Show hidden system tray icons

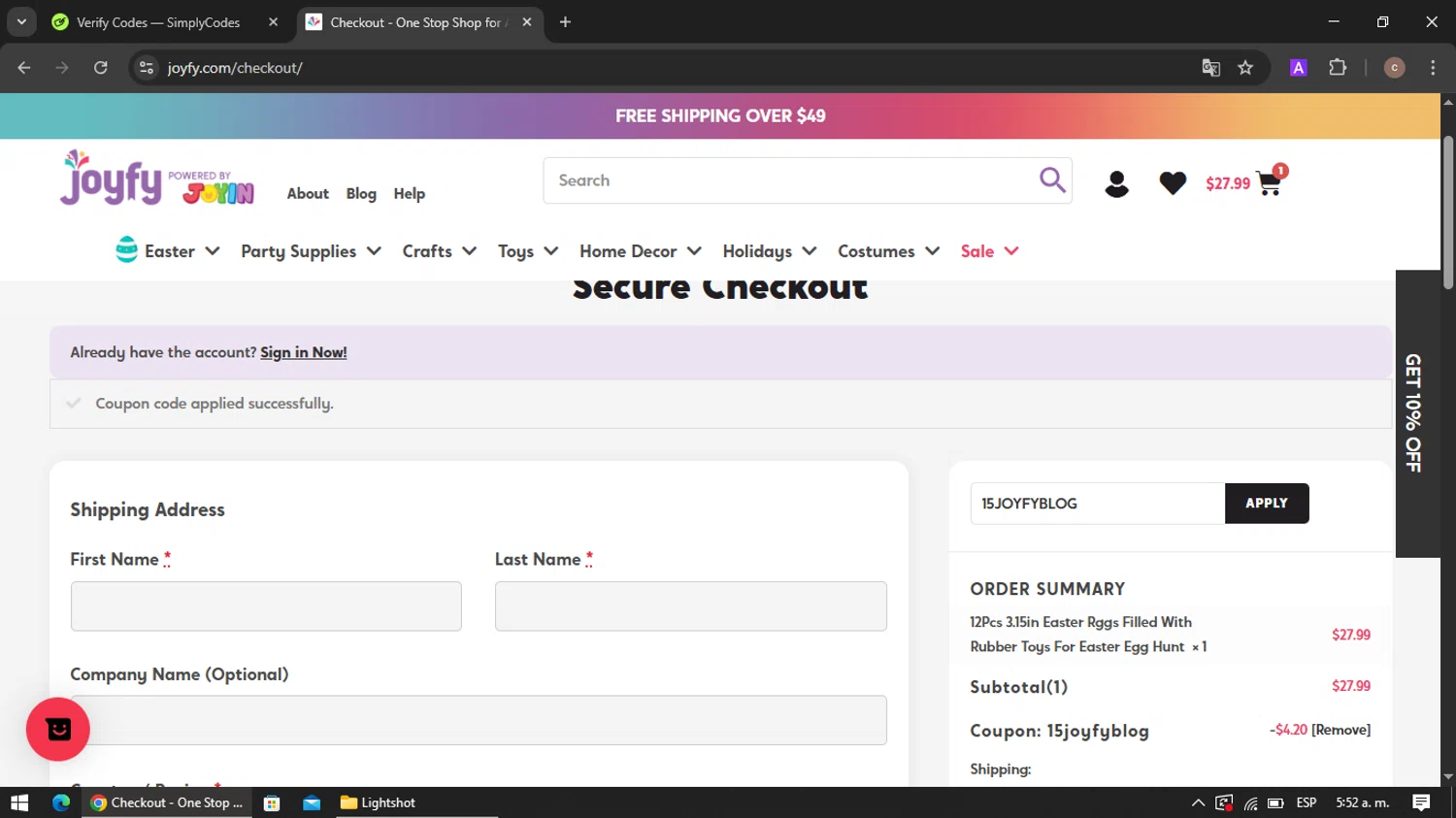(x=1198, y=802)
